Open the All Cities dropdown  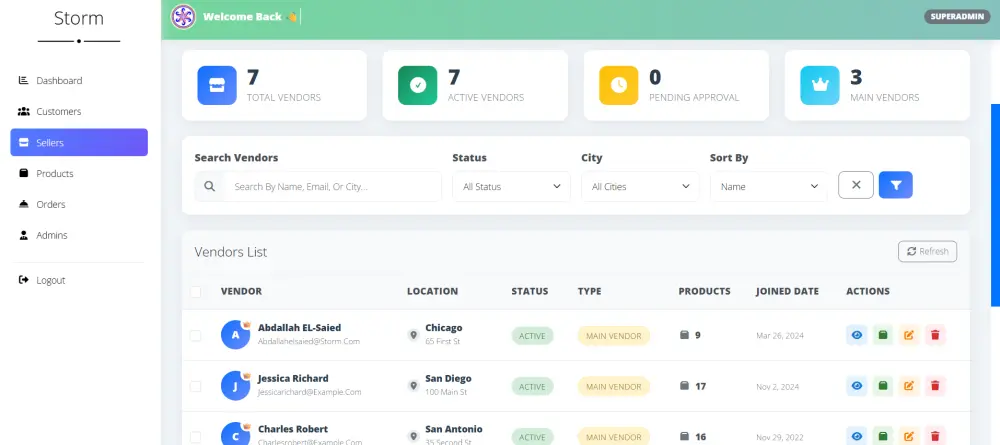point(640,186)
